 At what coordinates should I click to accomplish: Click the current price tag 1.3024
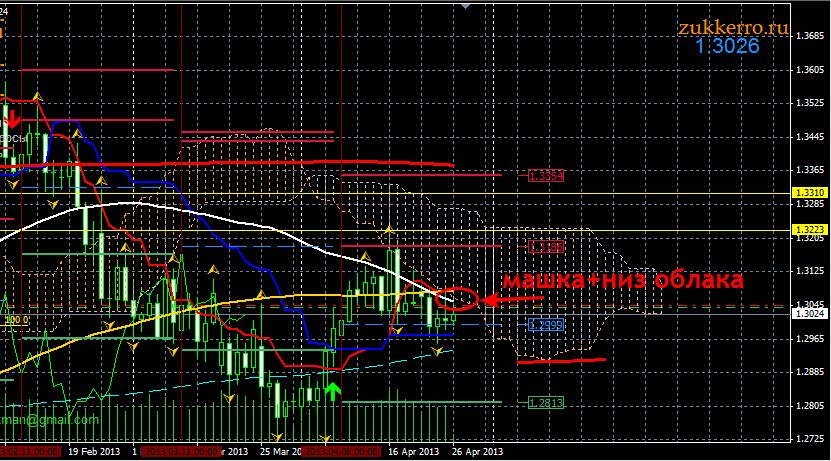click(809, 314)
